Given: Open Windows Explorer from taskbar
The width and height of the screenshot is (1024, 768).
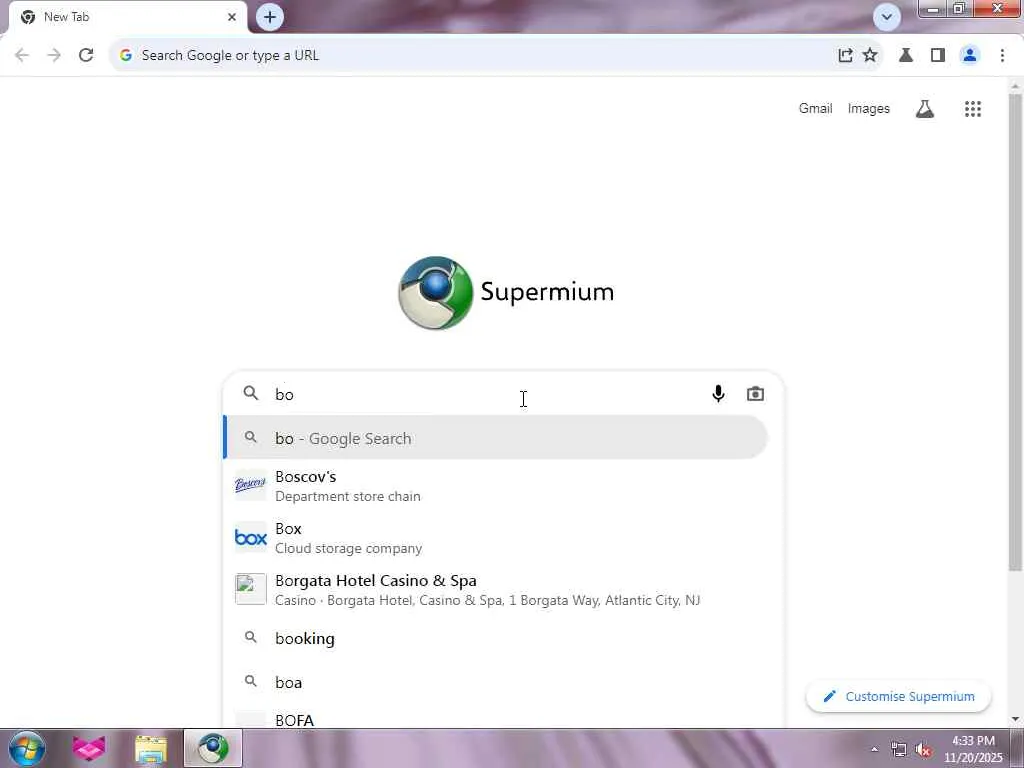Looking at the screenshot, I should 151,748.
